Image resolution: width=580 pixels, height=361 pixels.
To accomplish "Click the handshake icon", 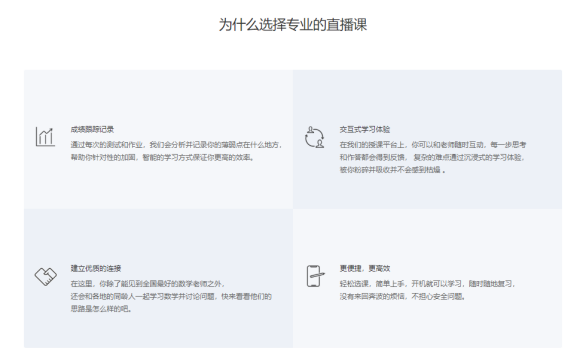I will 45,276.
